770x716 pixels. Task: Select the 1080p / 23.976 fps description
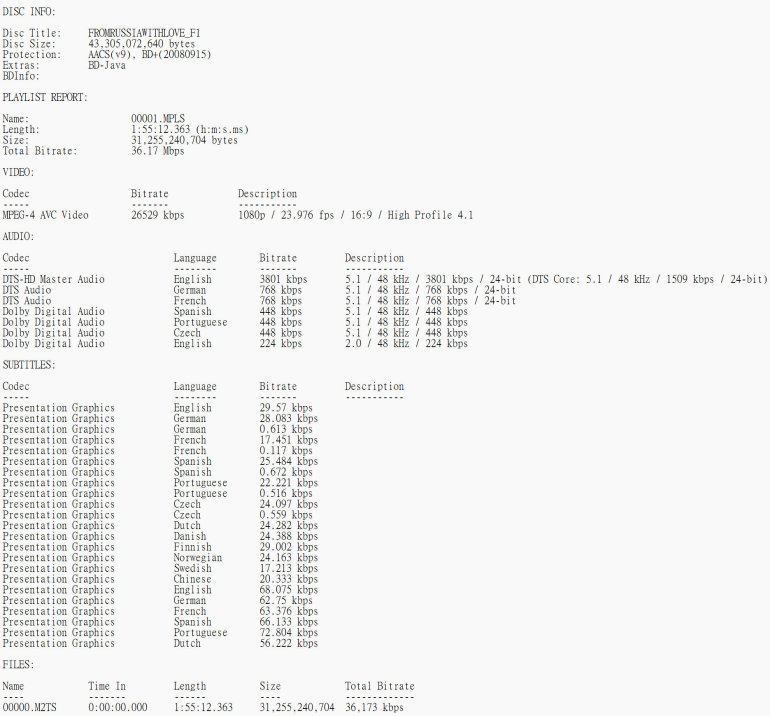(x=356, y=215)
